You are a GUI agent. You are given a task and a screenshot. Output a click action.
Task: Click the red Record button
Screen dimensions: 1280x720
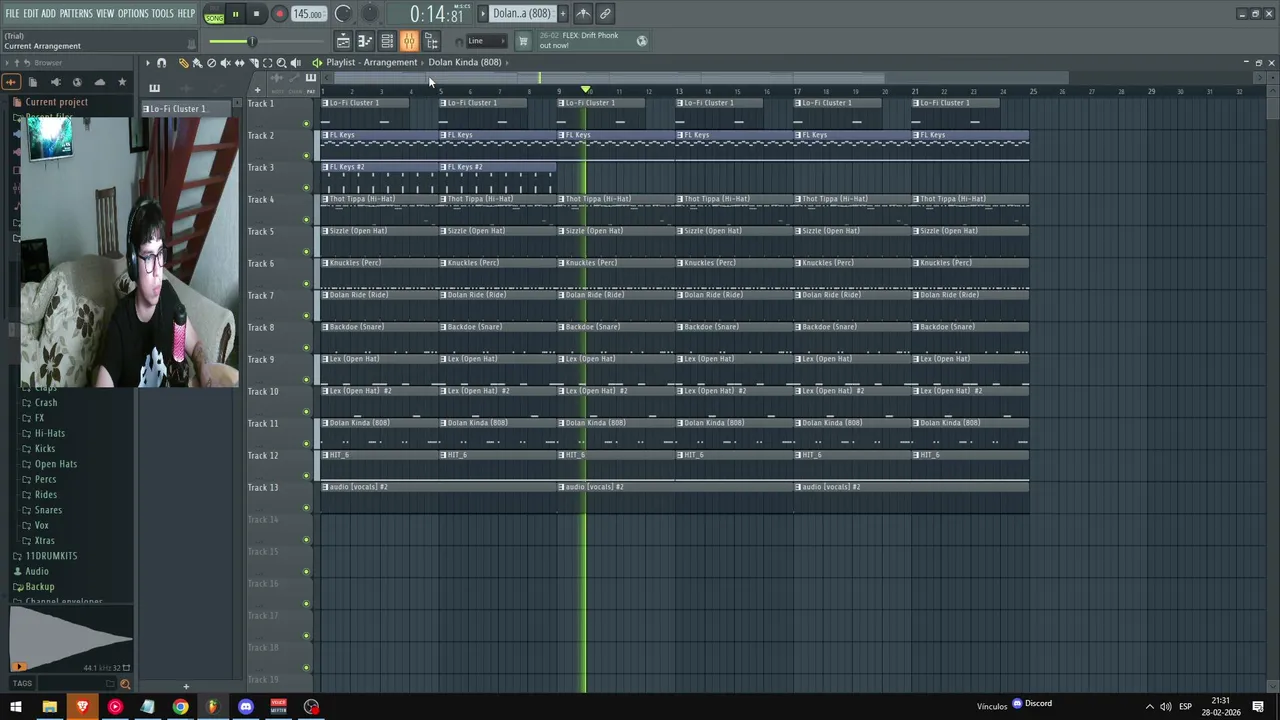[279, 14]
